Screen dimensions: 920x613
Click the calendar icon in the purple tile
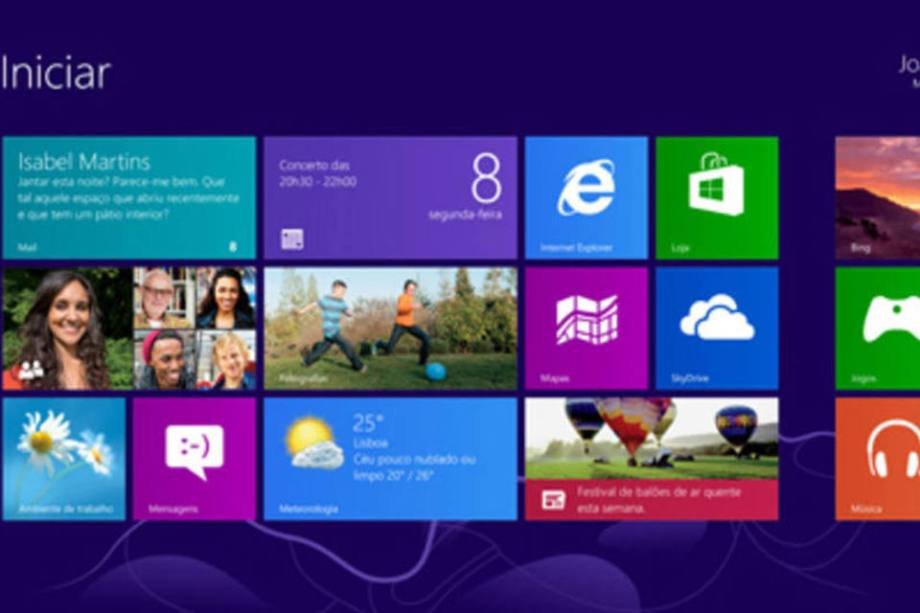[292, 239]
